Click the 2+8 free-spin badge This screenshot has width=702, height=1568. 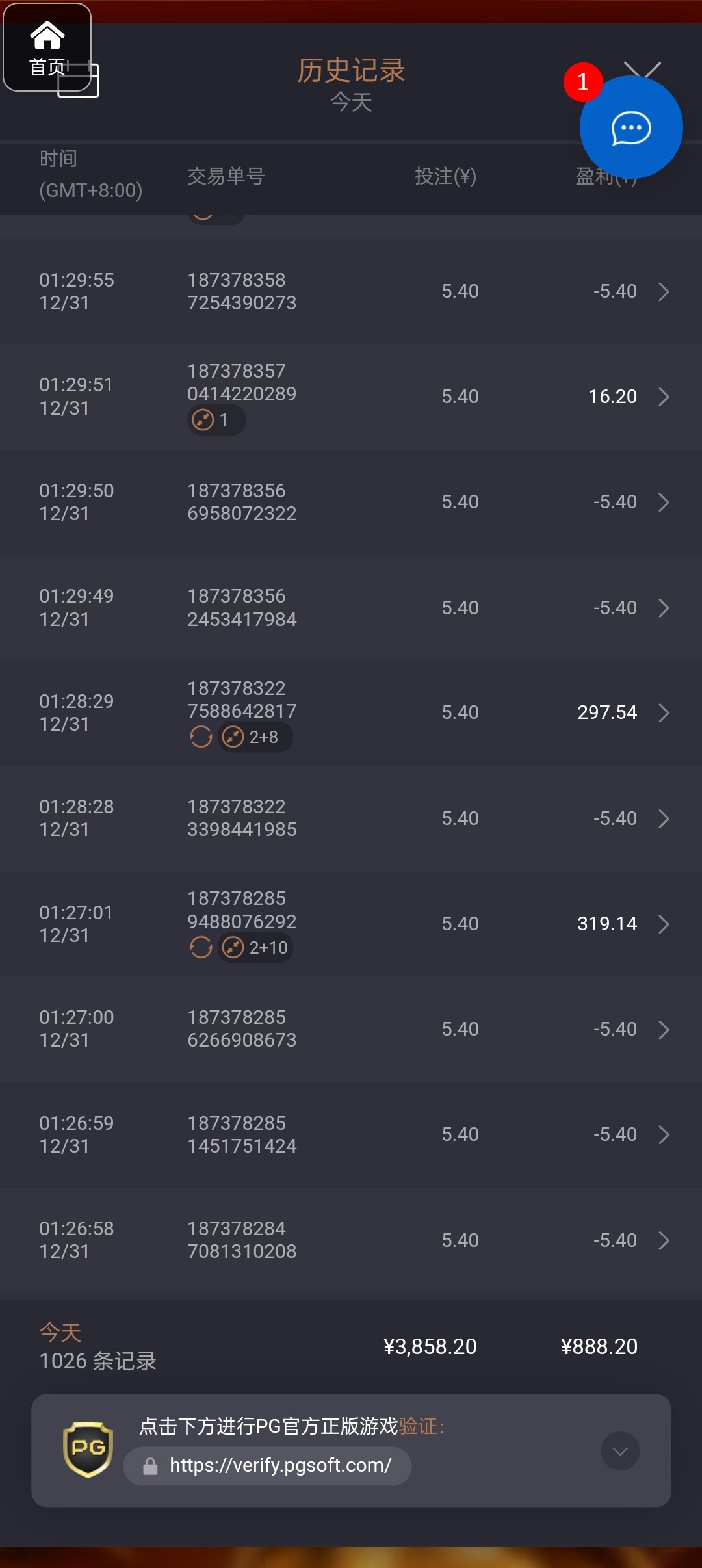point(255,737)
